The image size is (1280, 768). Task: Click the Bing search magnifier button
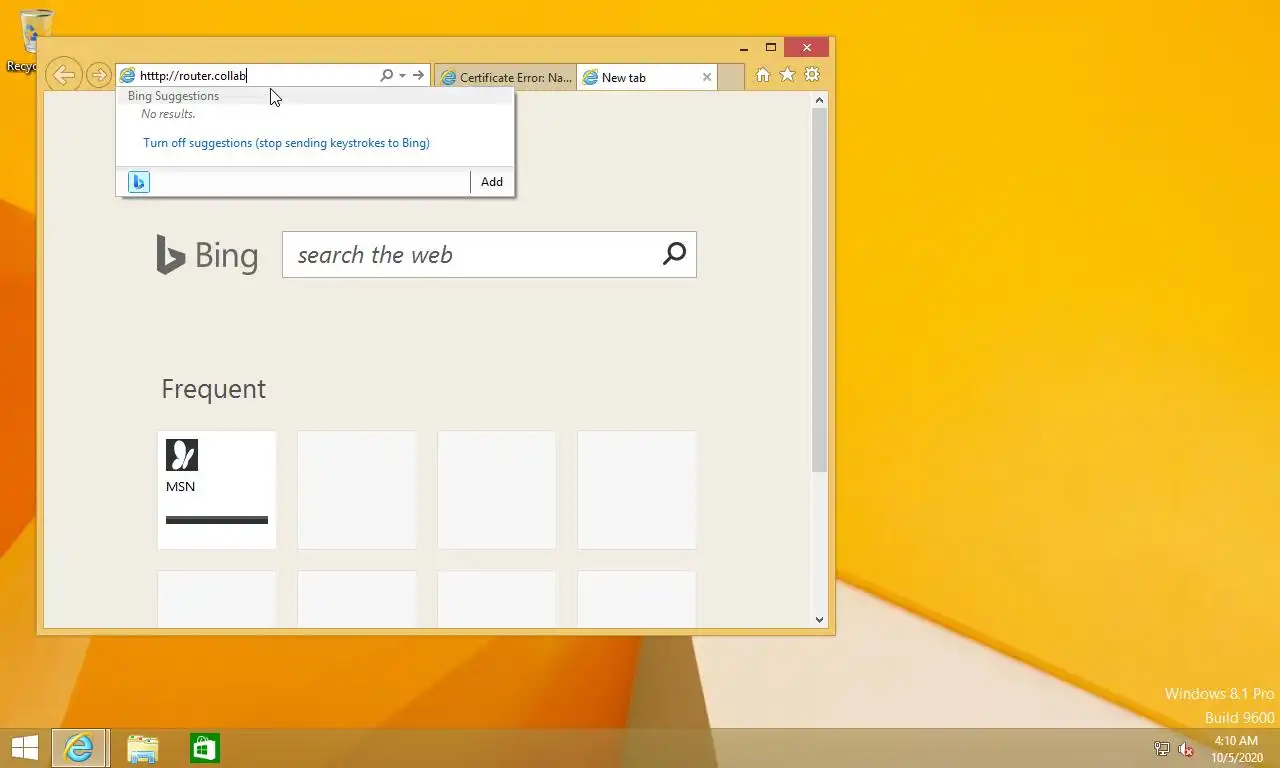pos(675,254)
